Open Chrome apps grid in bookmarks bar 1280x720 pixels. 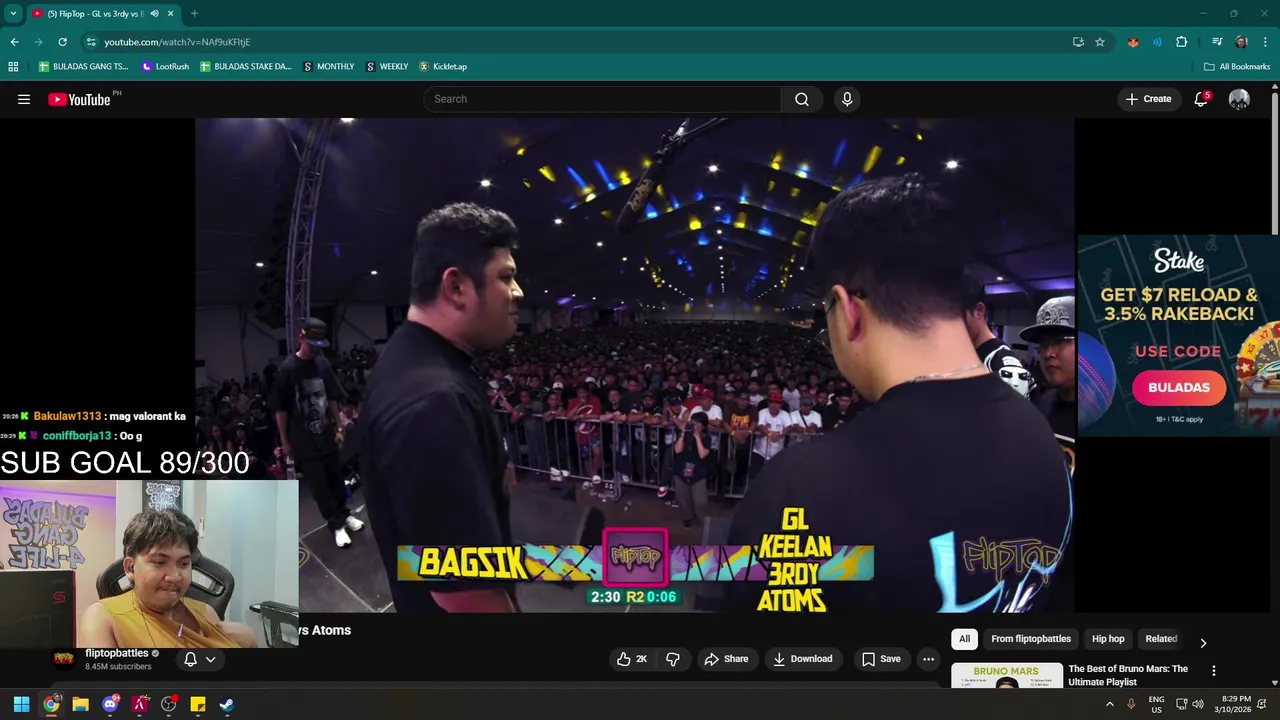pos(13,66)
